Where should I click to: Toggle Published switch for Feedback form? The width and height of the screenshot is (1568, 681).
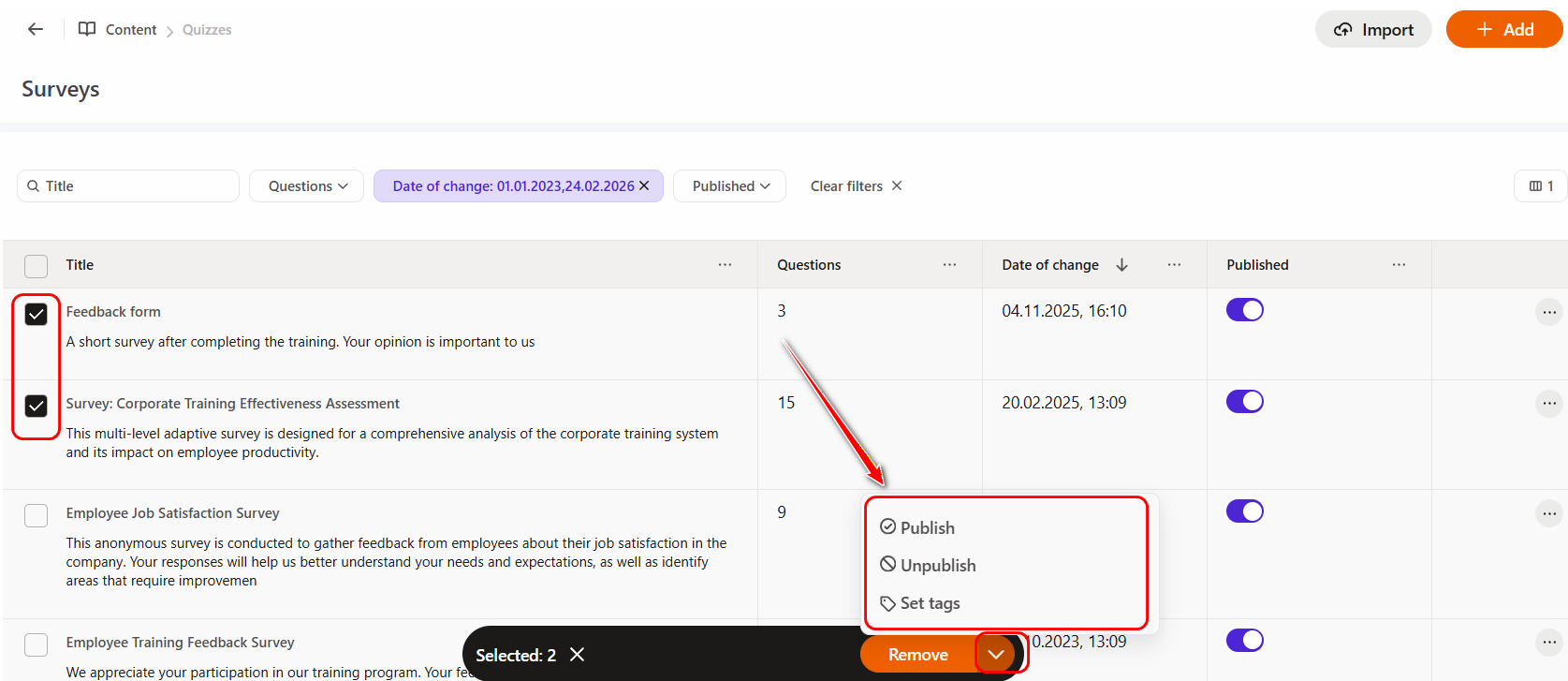[1244, 310]
